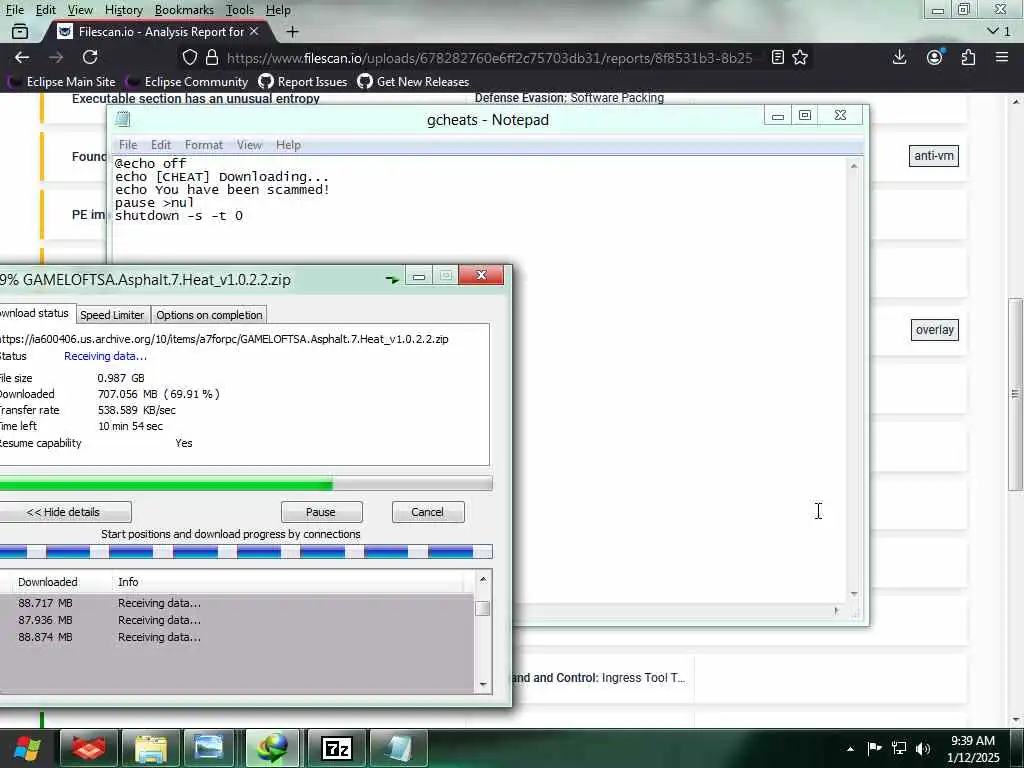This screenshot has width=1024, height=768.
Task: Open the red taskbar app icon
Action: pos(89,748)
